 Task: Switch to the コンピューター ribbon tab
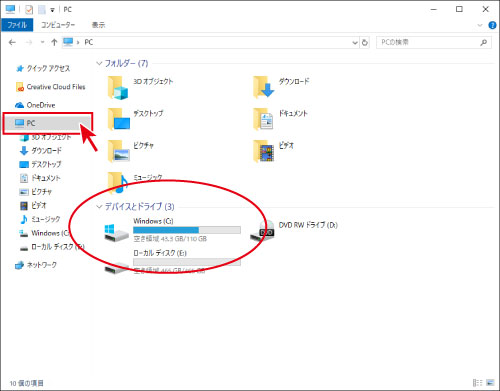click(58, 25)
